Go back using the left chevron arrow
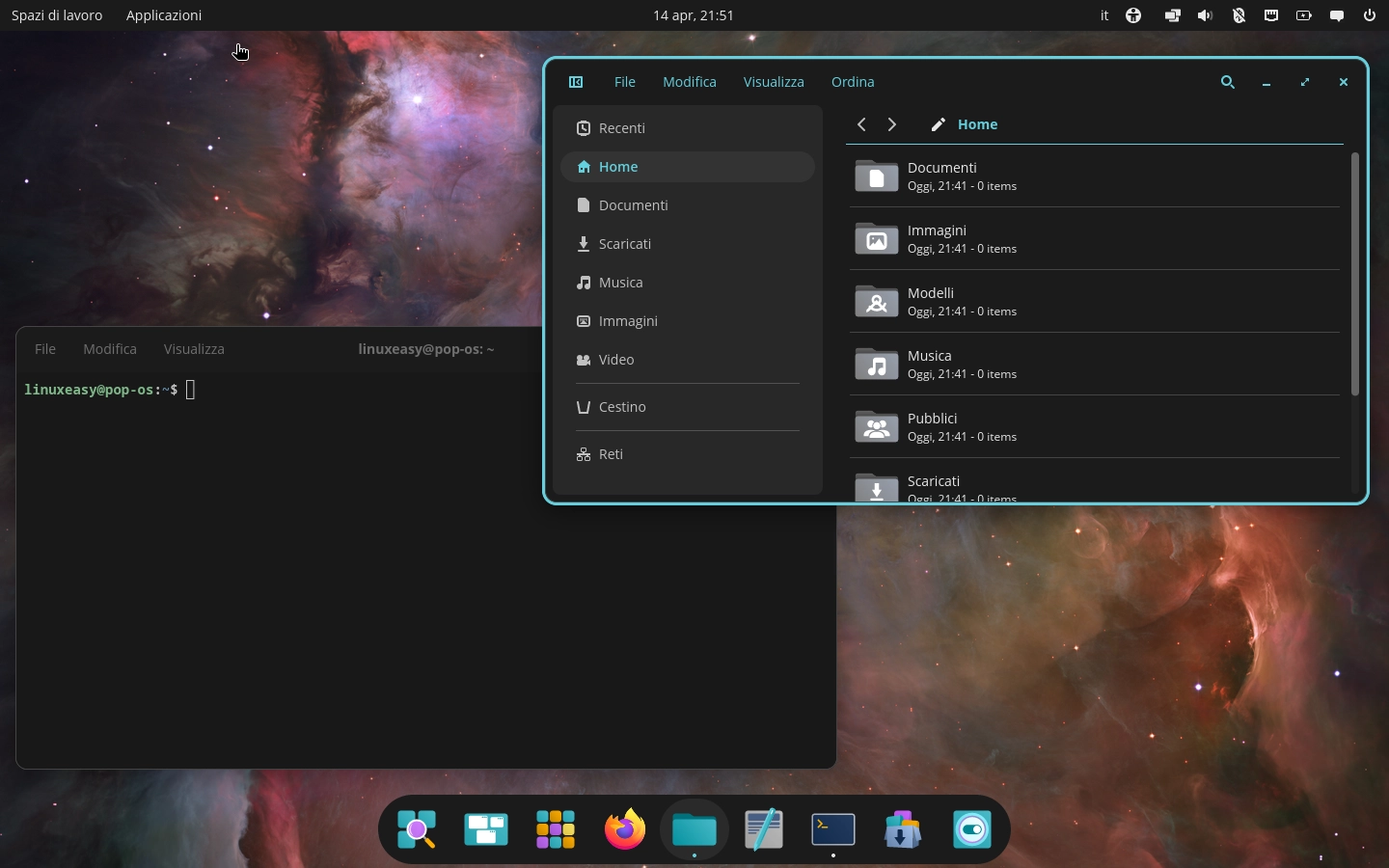Image resolution: width=1389 pixels, height=868 pixels. [x=859, y=124]
